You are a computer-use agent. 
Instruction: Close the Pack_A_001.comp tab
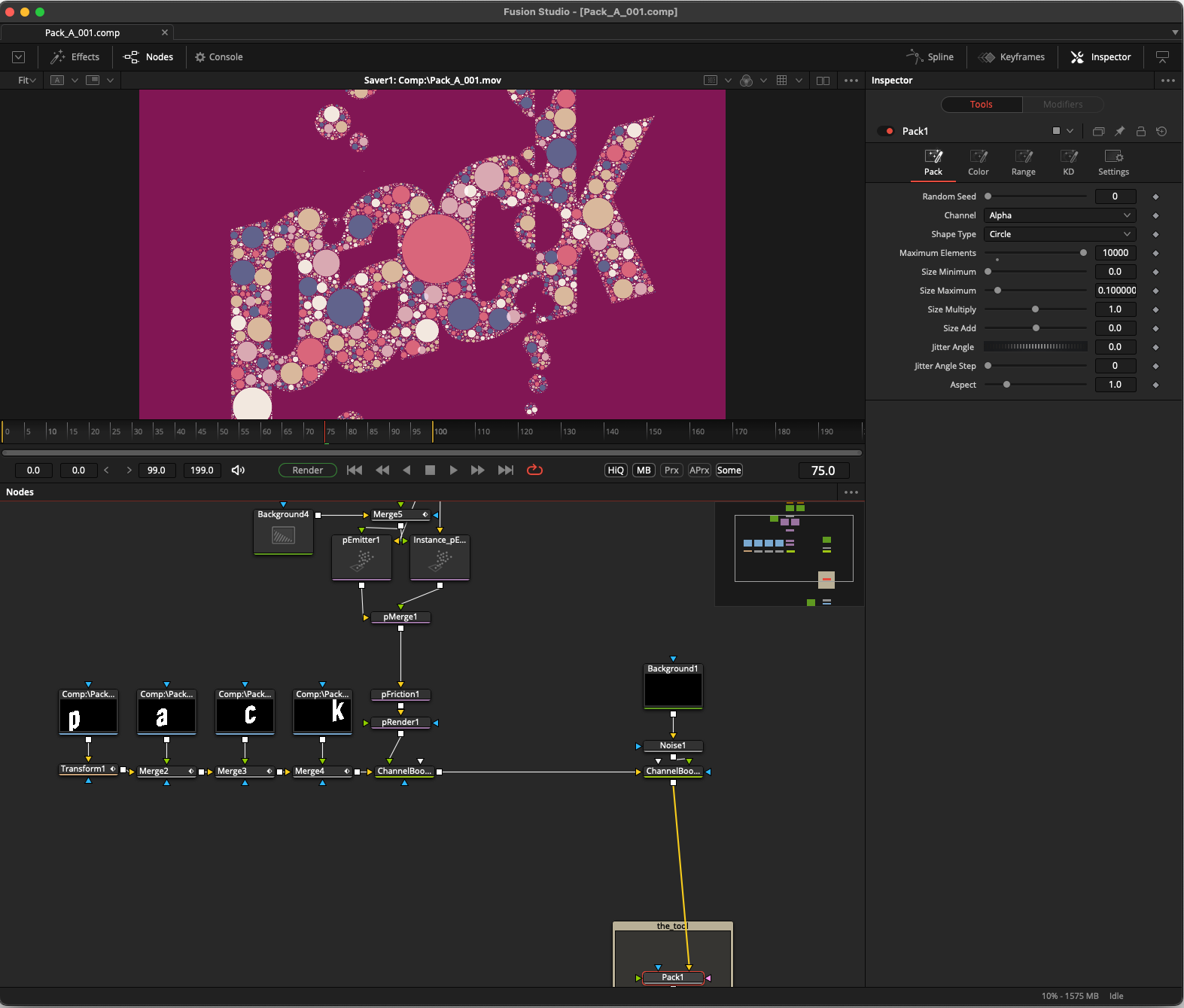tap(165, 32)
